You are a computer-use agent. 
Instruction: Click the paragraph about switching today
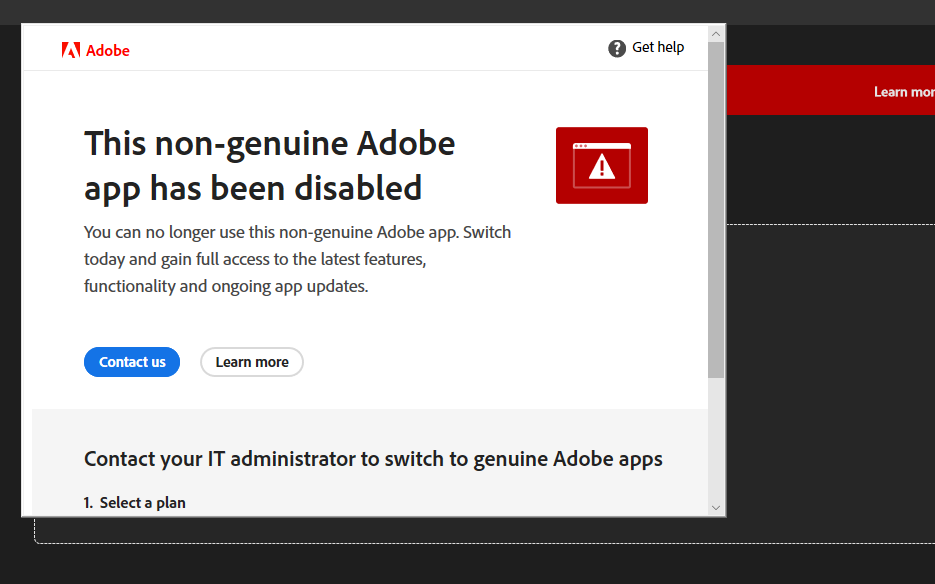tap(298, 259)
